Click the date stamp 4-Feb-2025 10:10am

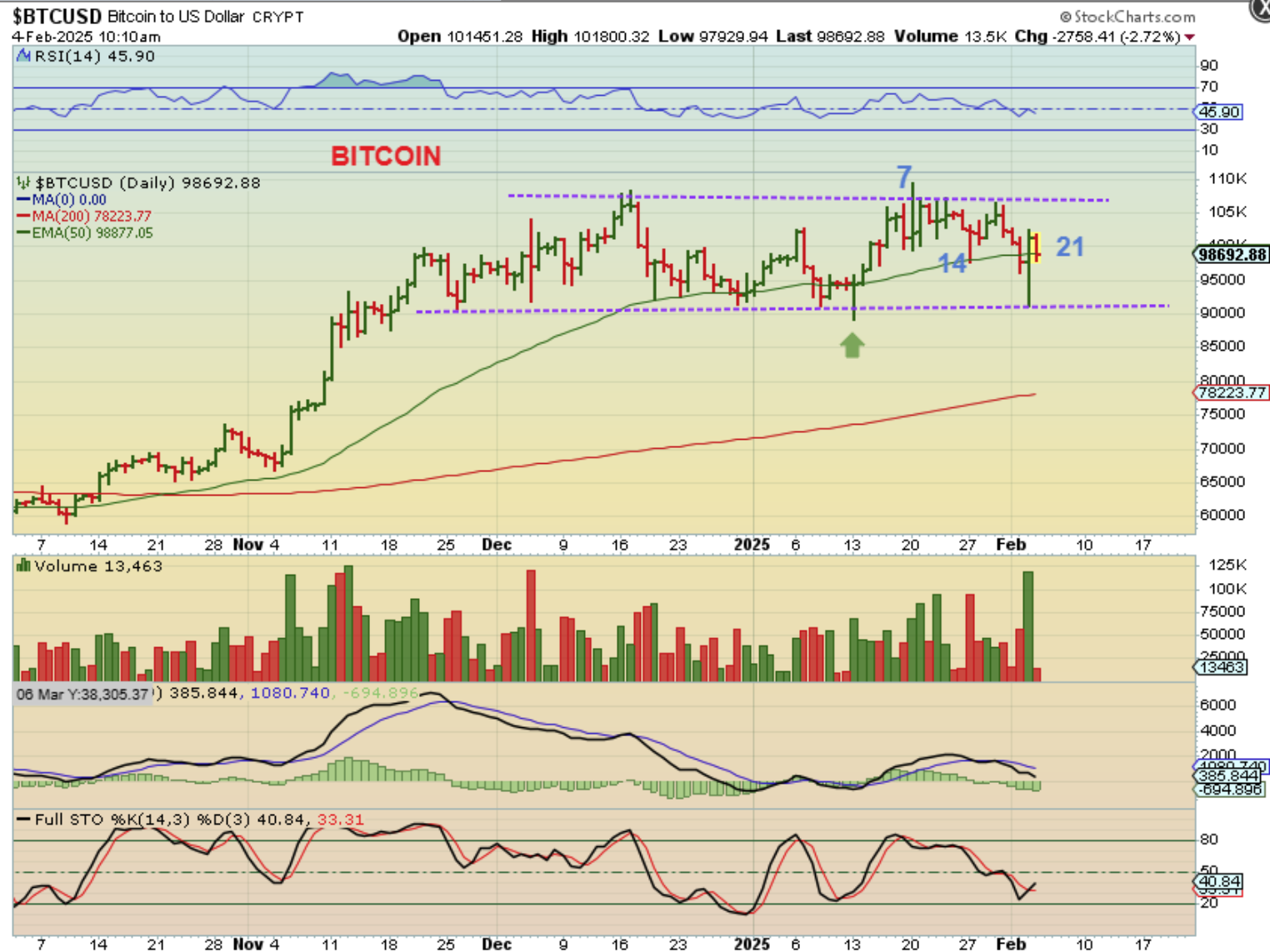(x=87, y=37)
